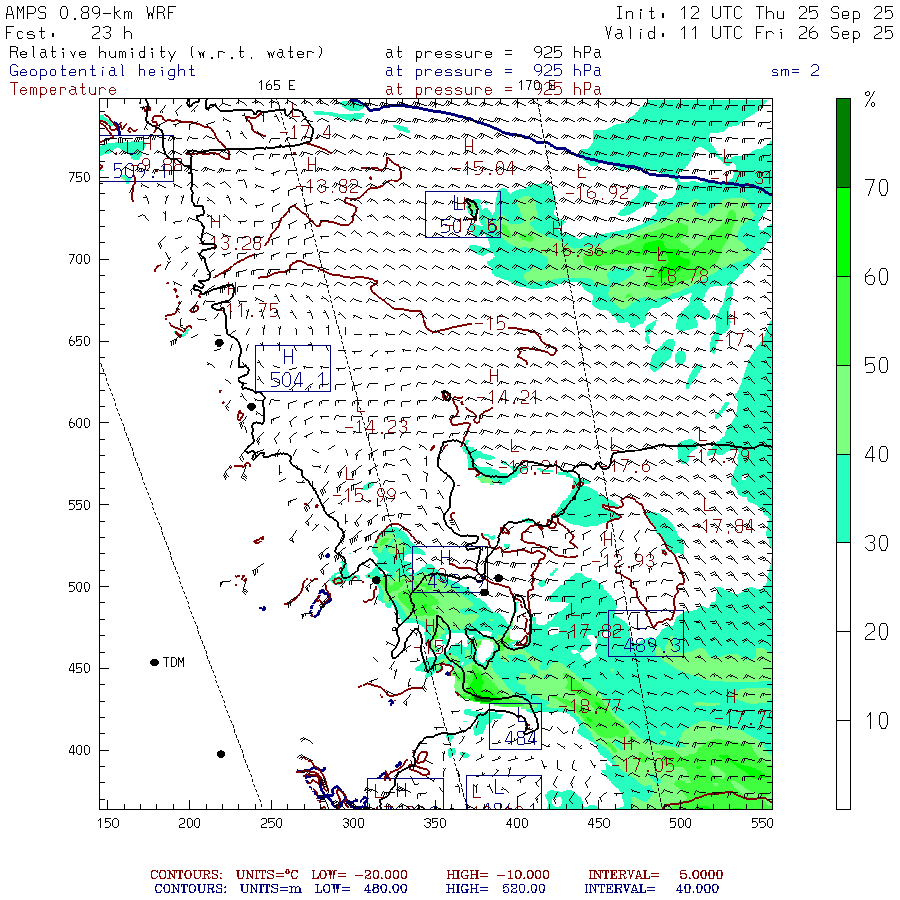Click the TDM station marker dot
Viewport: 900px width, 900px height.
[154, 662]
